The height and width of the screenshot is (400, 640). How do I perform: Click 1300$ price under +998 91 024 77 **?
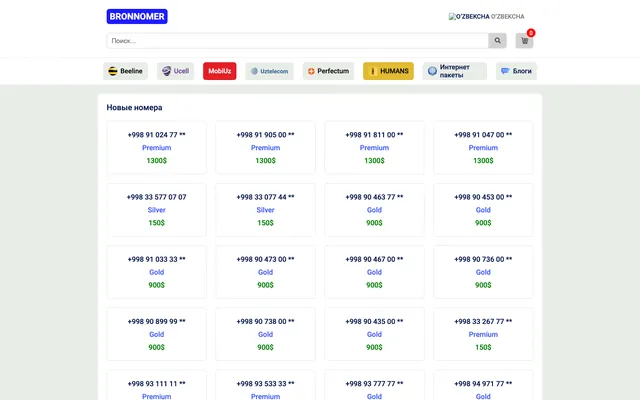(x=157, y=160)
